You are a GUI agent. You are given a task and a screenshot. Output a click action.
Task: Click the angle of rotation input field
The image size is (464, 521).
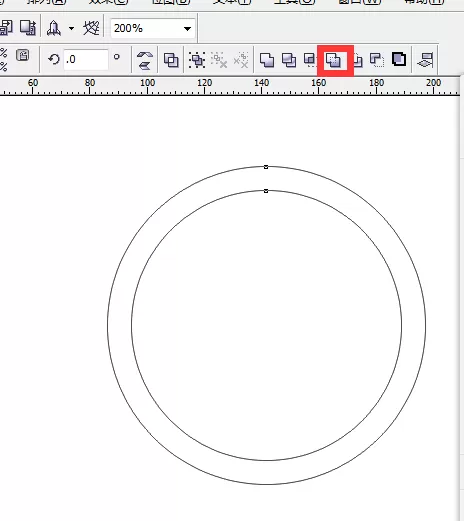coord(86,60)
